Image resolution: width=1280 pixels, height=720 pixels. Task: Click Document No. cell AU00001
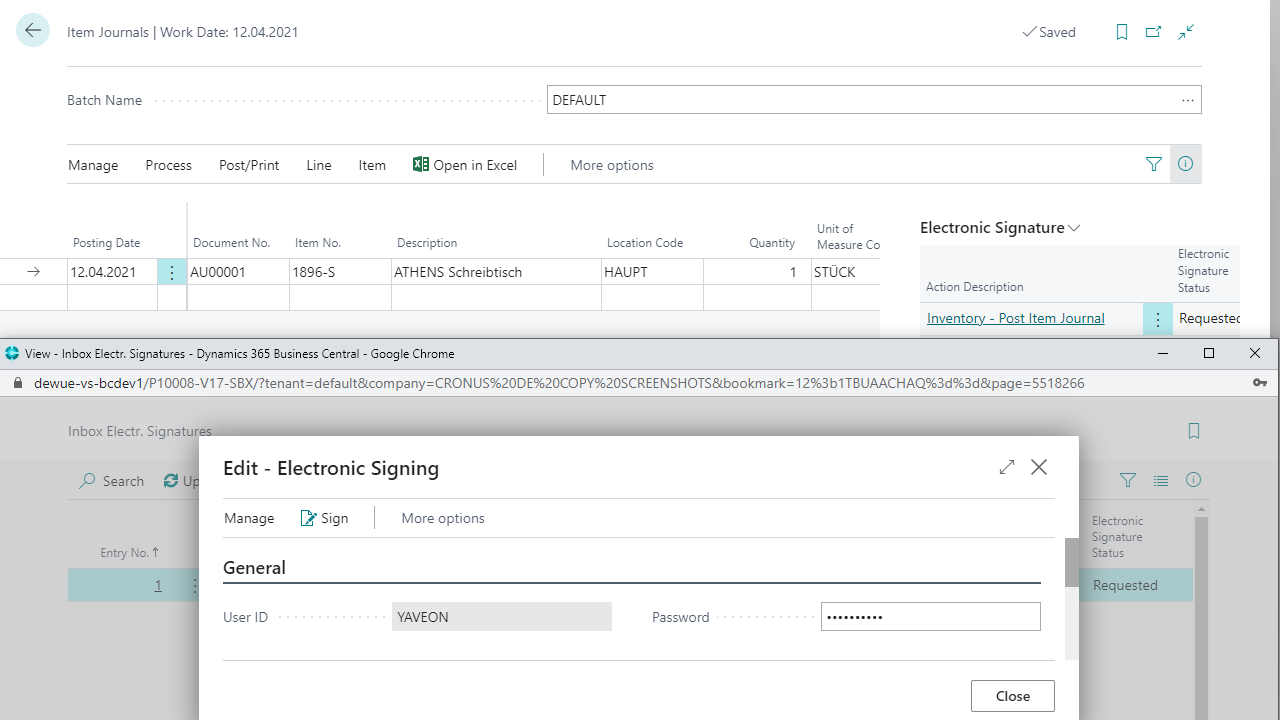pyautogui.click(x=238, y=272)
